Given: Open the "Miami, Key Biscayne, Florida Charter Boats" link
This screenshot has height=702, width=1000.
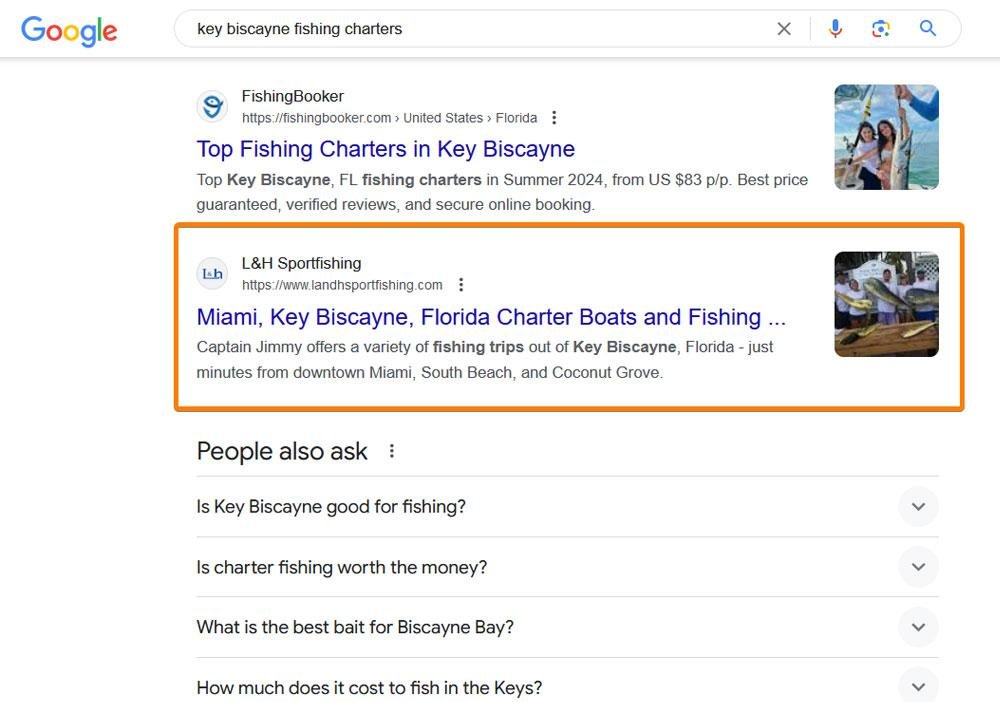Looking at the screenshot, I should click(491, 317).
